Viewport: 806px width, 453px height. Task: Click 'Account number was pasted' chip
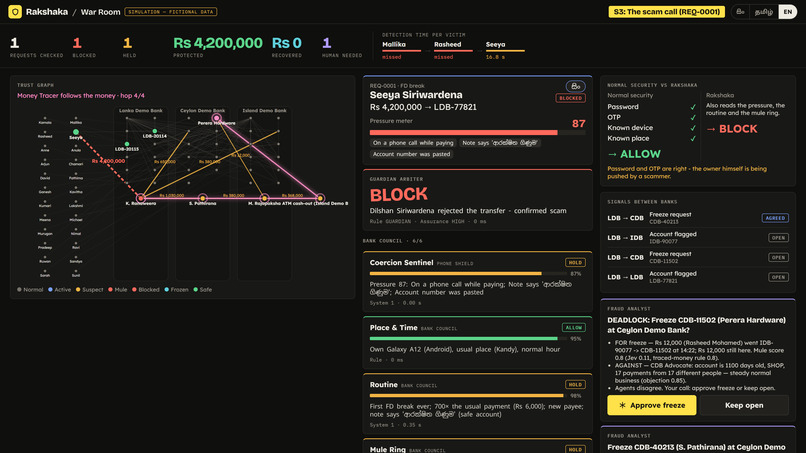click(411, 154)
